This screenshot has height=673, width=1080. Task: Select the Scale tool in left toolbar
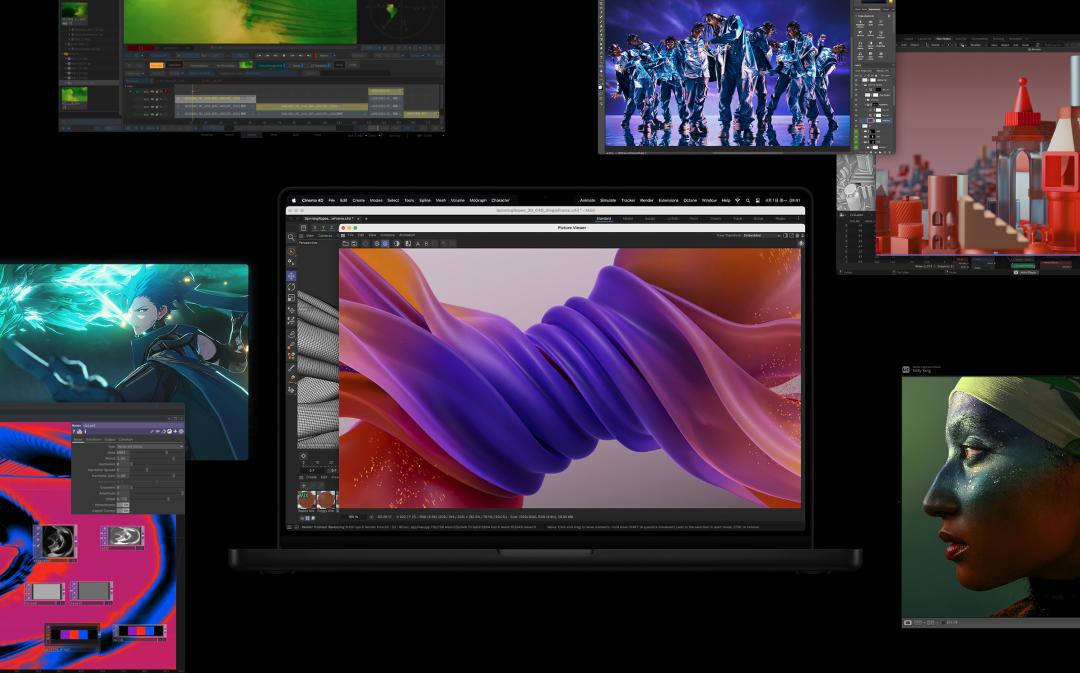pyautogui.click(x=291, y=298)
